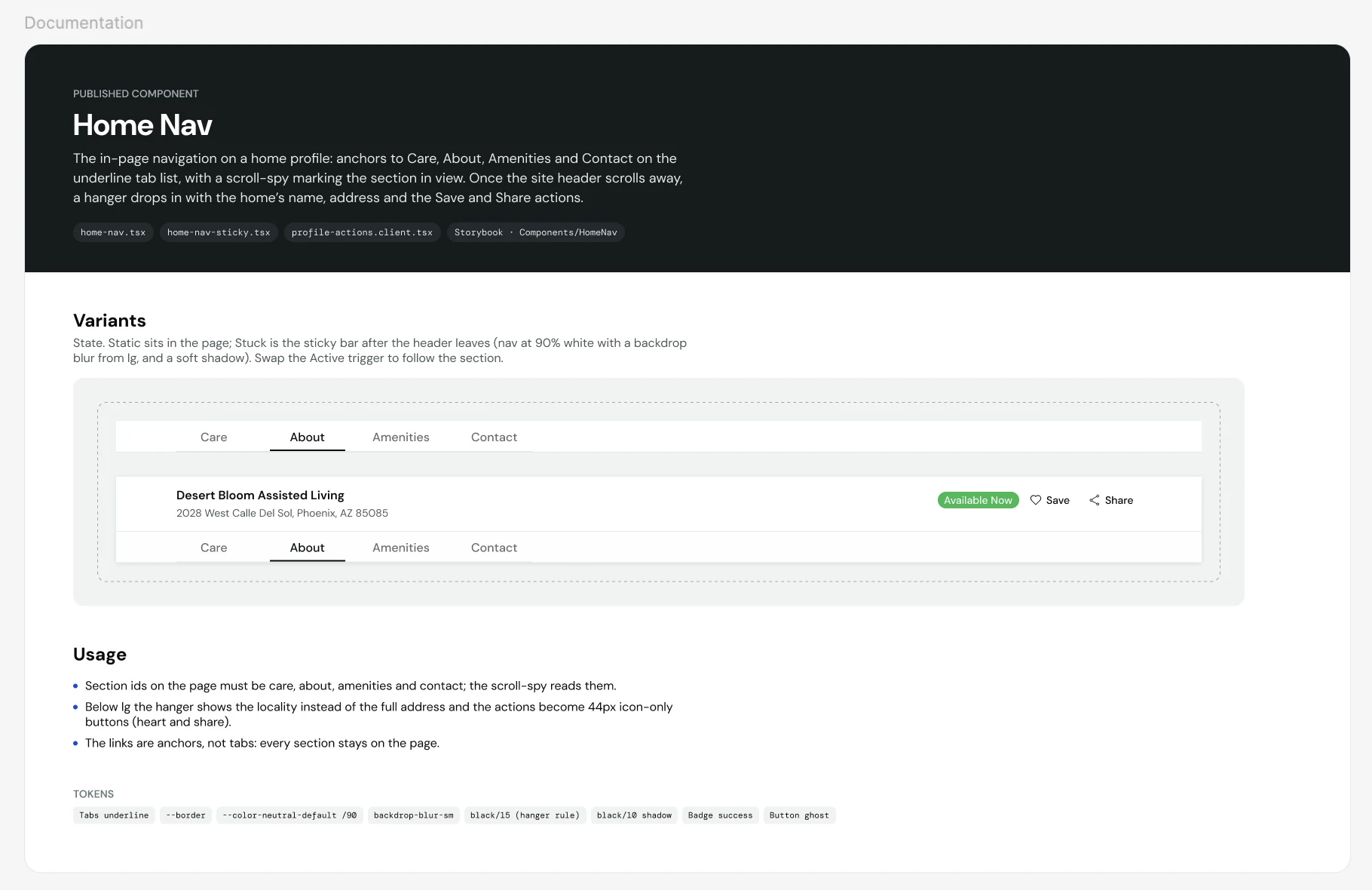Select the About tab in static nav
1372x890 pixels.
point(308,437)
